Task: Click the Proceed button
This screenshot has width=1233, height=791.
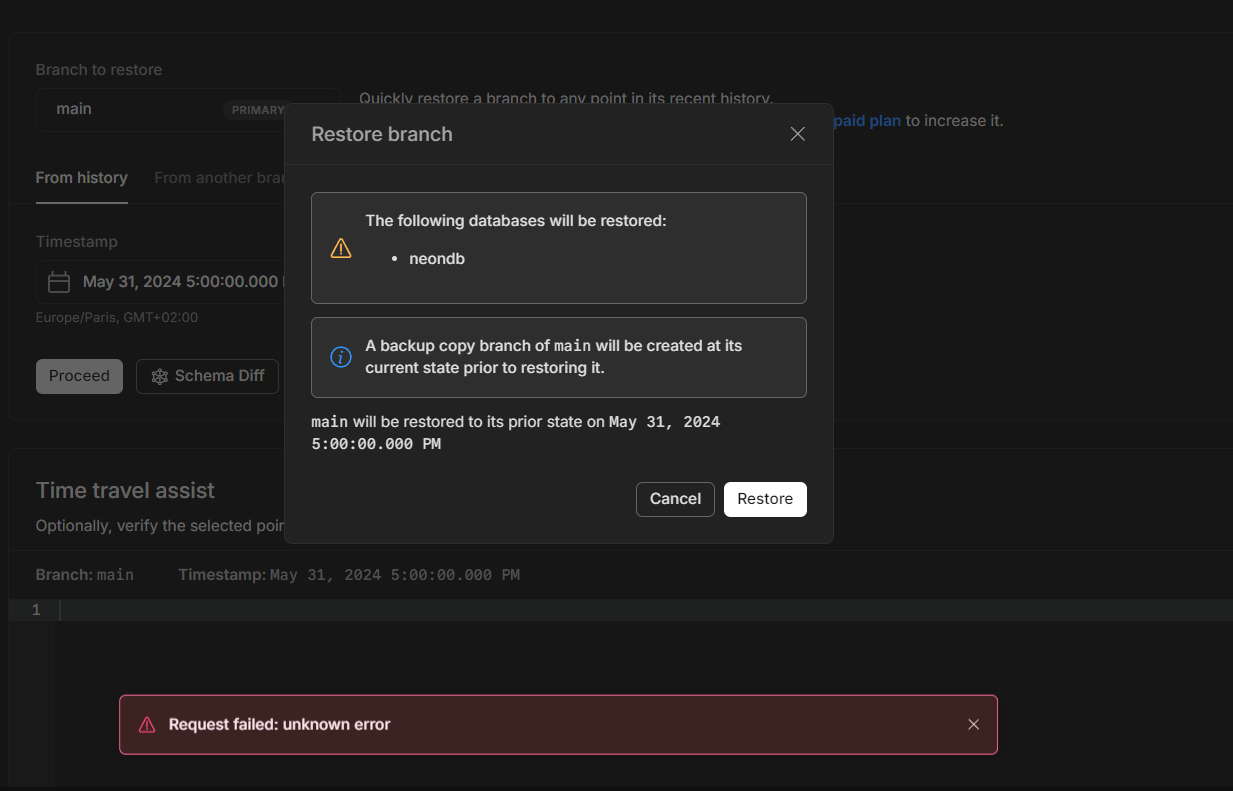Action: point(79,376)
